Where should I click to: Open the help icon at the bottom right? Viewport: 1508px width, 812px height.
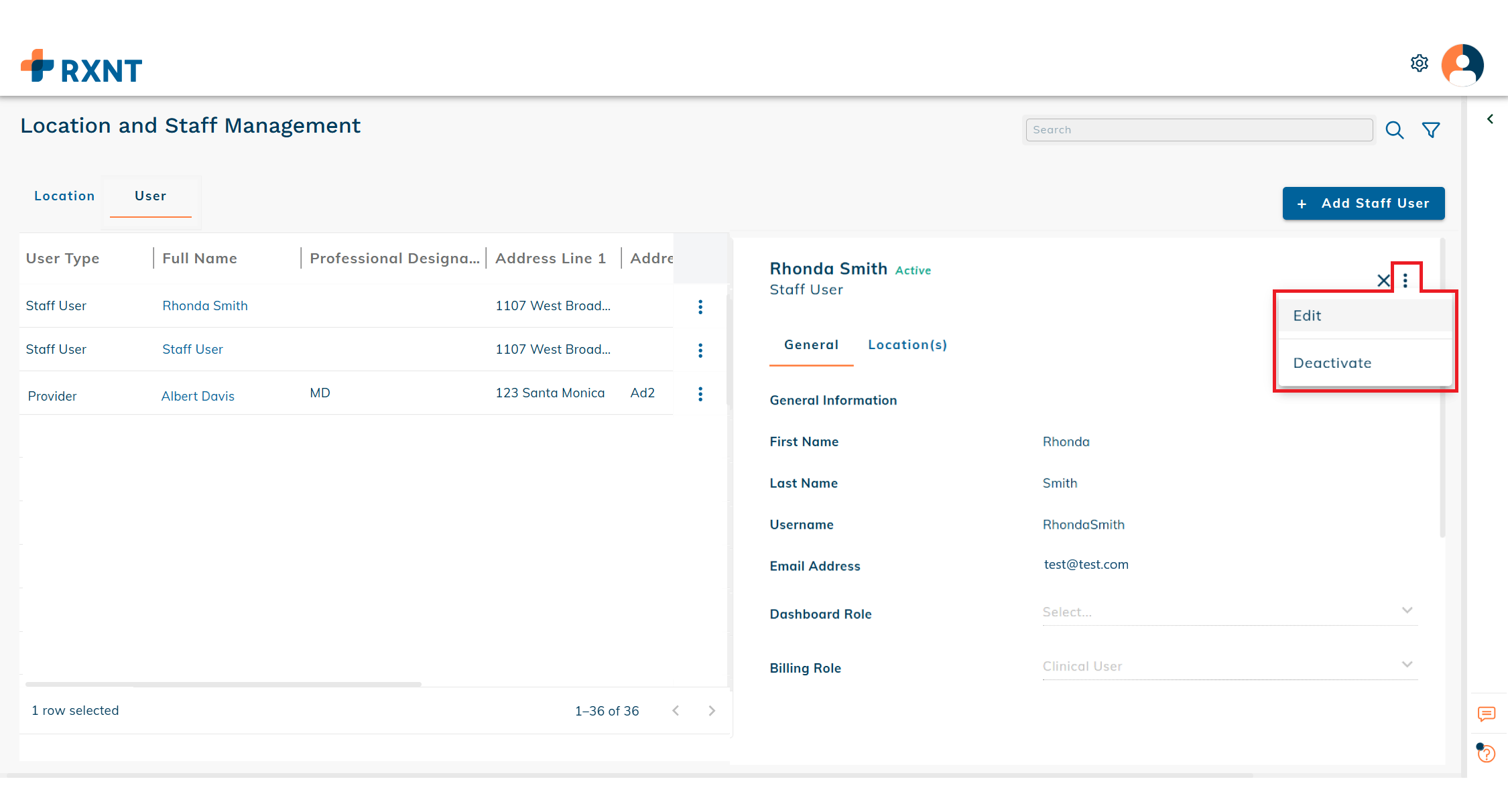coord(1487,753)
